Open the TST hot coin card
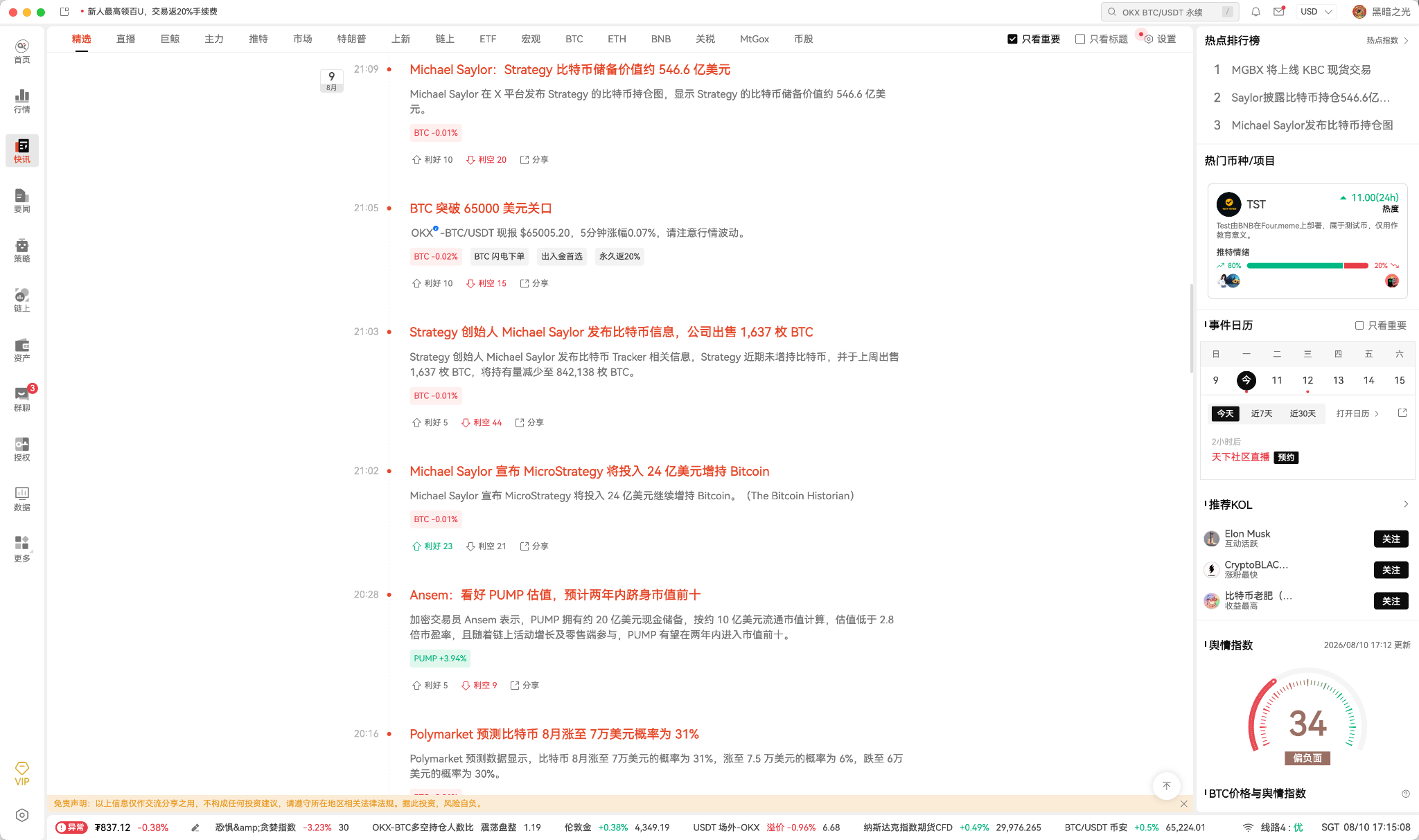Screen dimensions: 1419x840 click(1307, 241)
